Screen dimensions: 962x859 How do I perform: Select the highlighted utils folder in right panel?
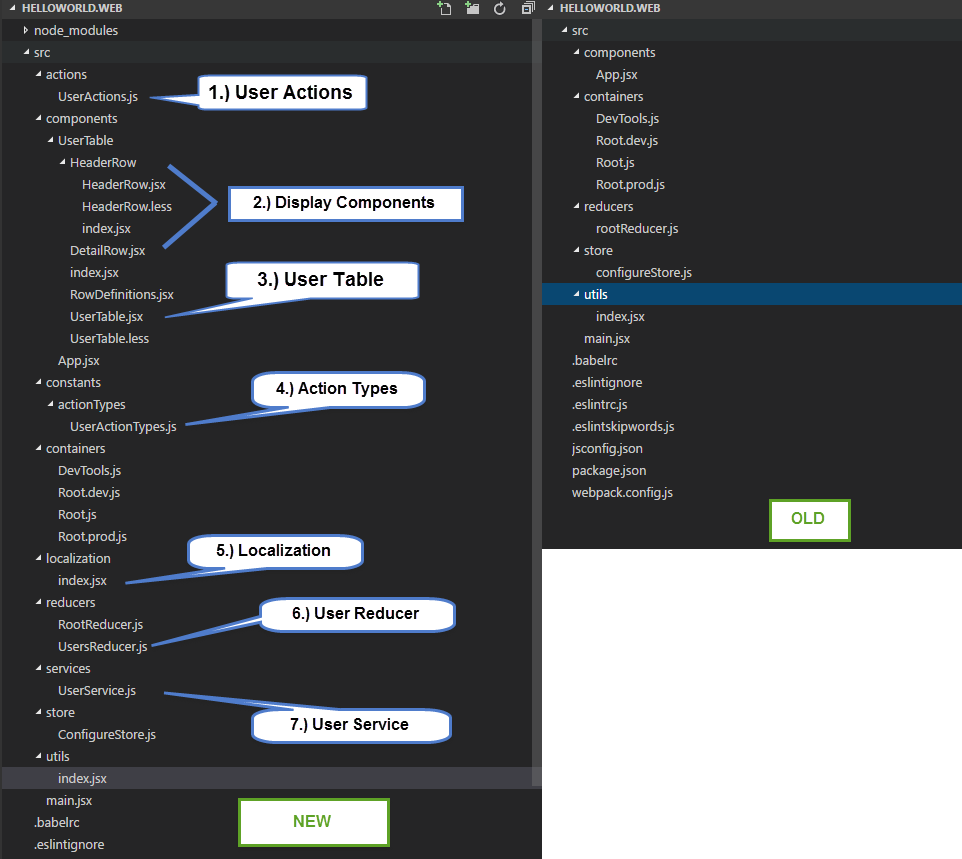[596, 294]
